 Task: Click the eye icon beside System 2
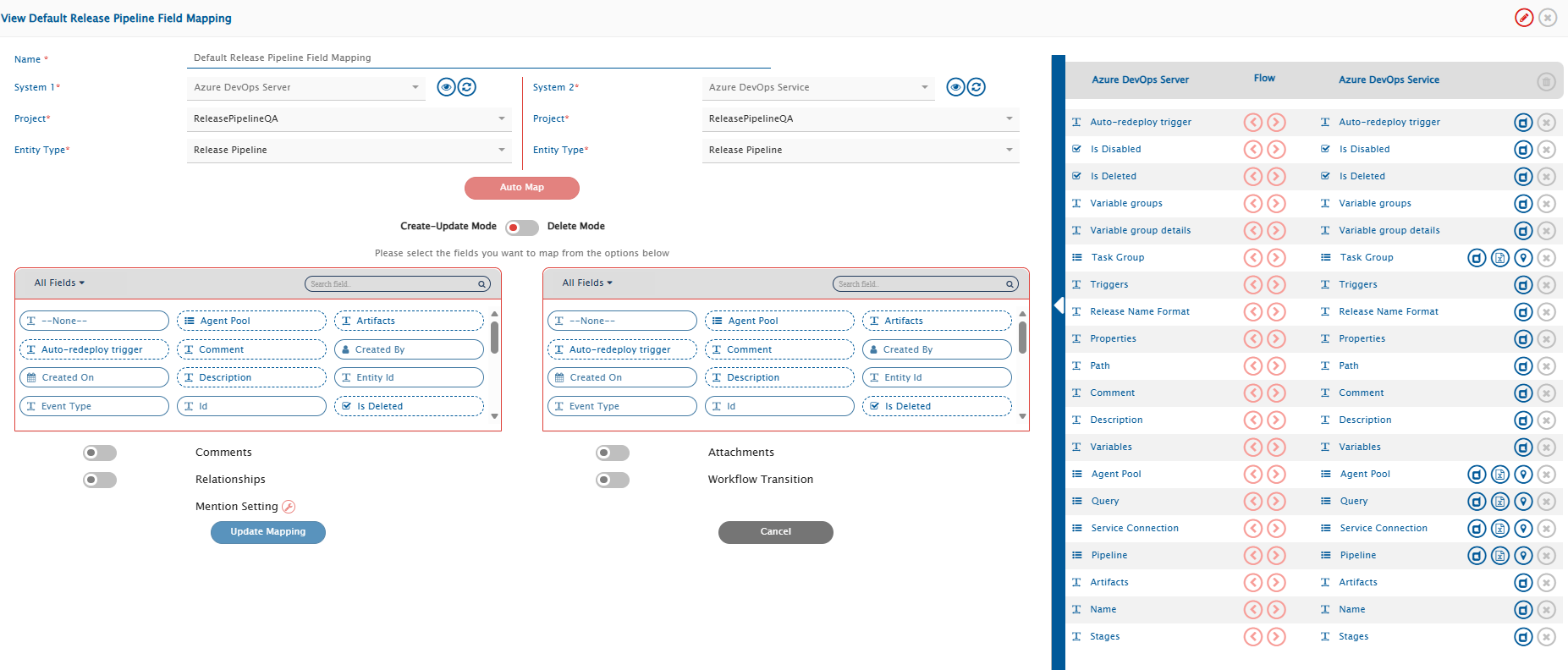tap(955, 87)
